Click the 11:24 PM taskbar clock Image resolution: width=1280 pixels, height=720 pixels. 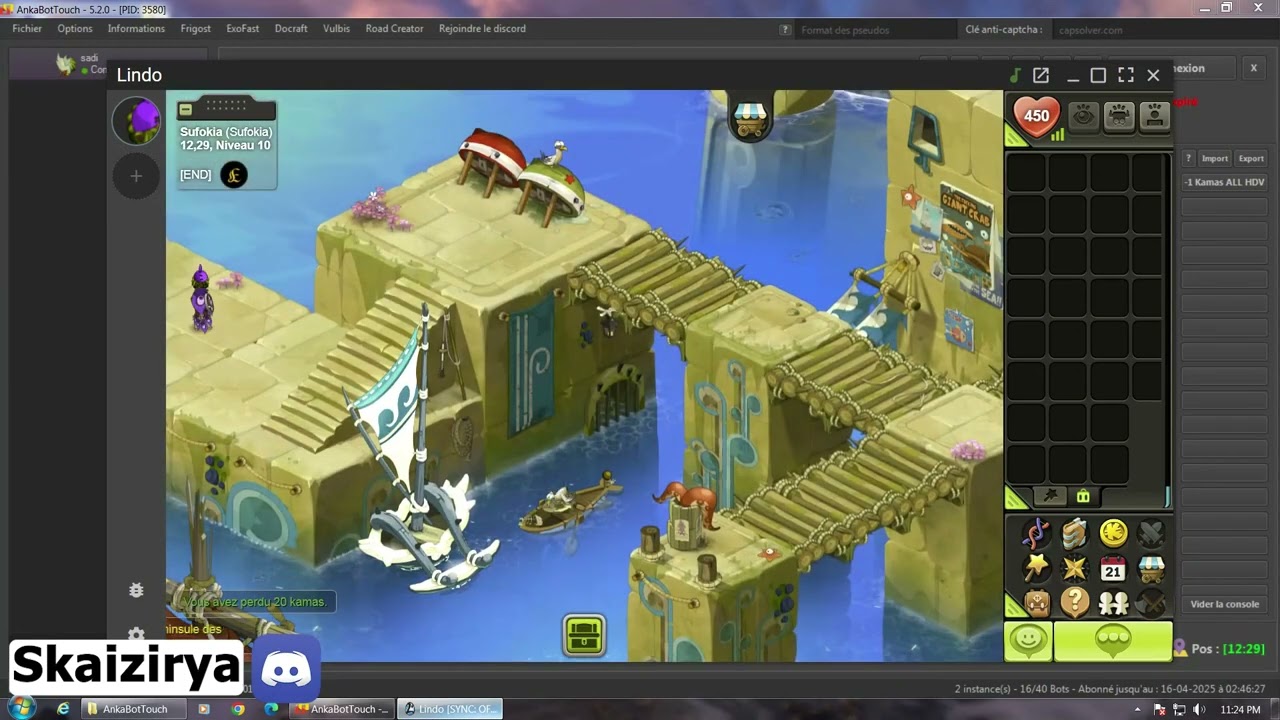(1240, 709)
